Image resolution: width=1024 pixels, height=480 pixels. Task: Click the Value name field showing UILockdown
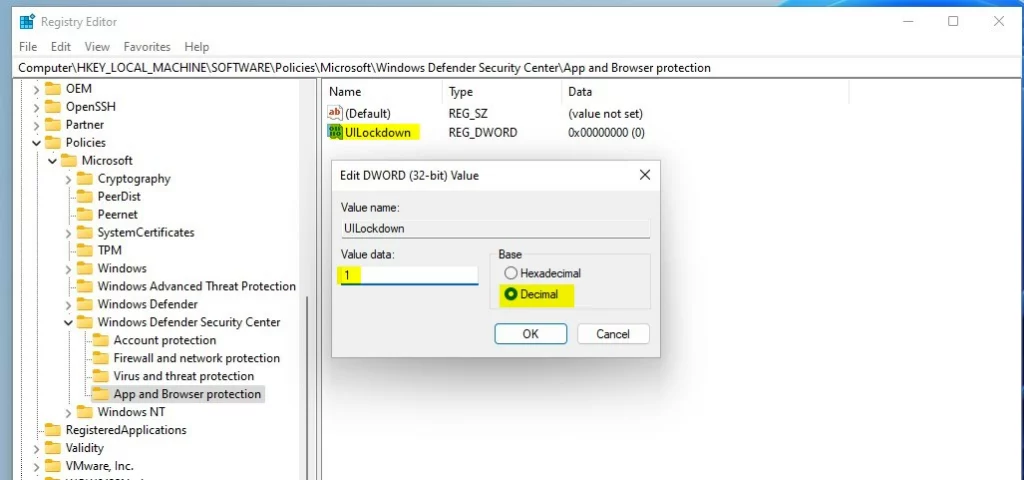(495, 229)
